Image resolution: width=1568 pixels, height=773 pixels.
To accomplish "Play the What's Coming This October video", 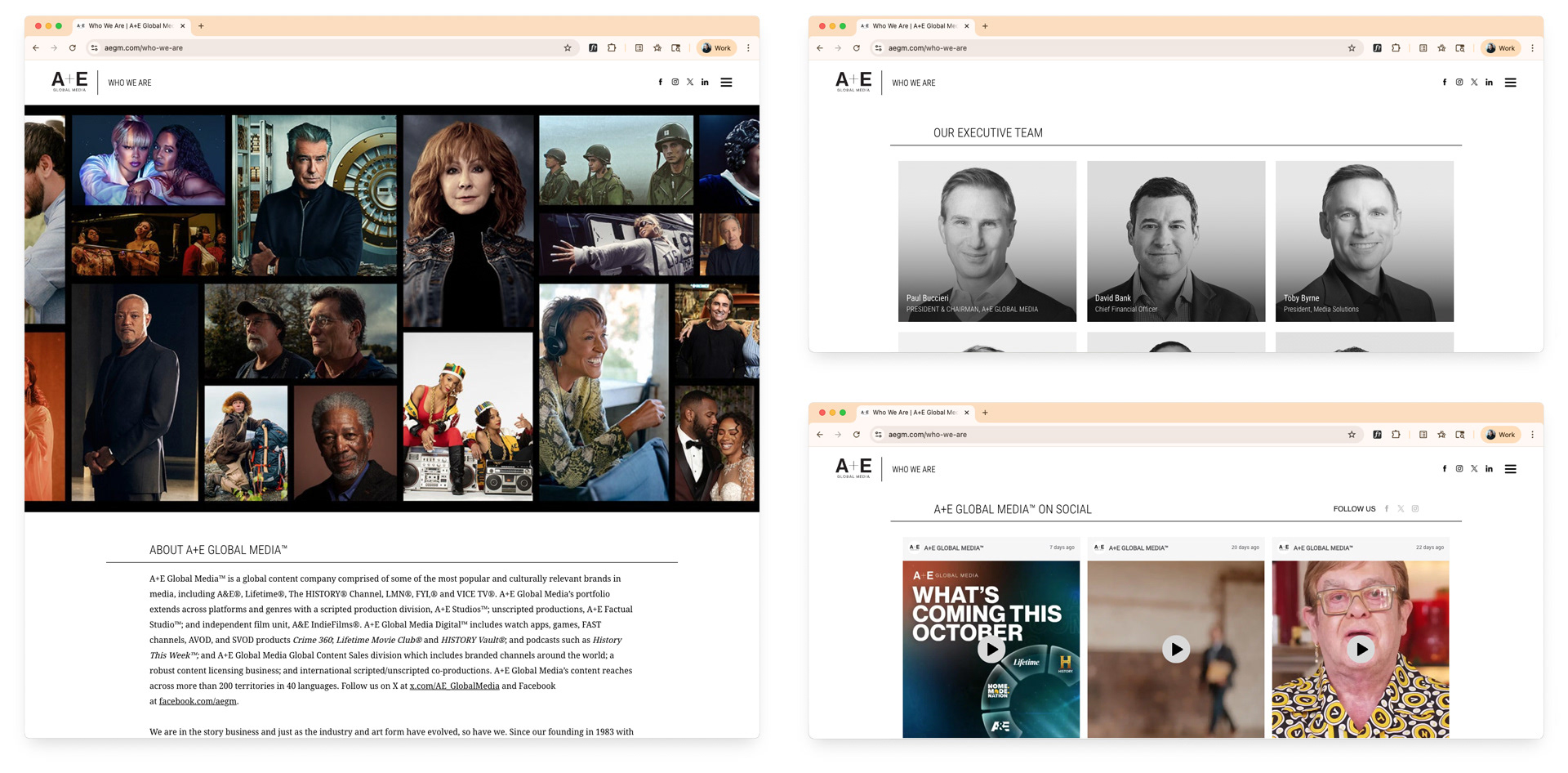I will pyautogui.click(x=991, y=650).
